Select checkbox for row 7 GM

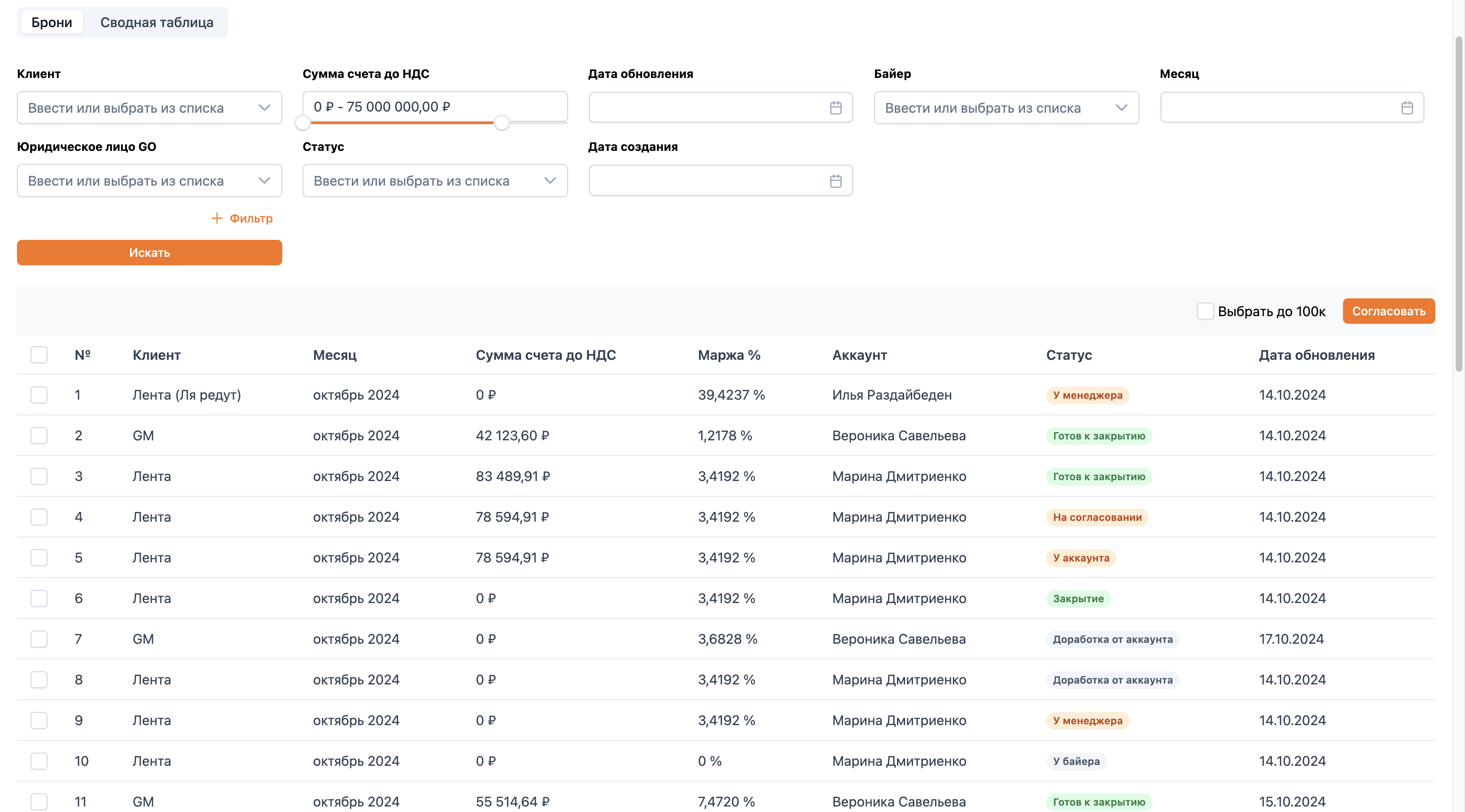[x=39, y=639]
